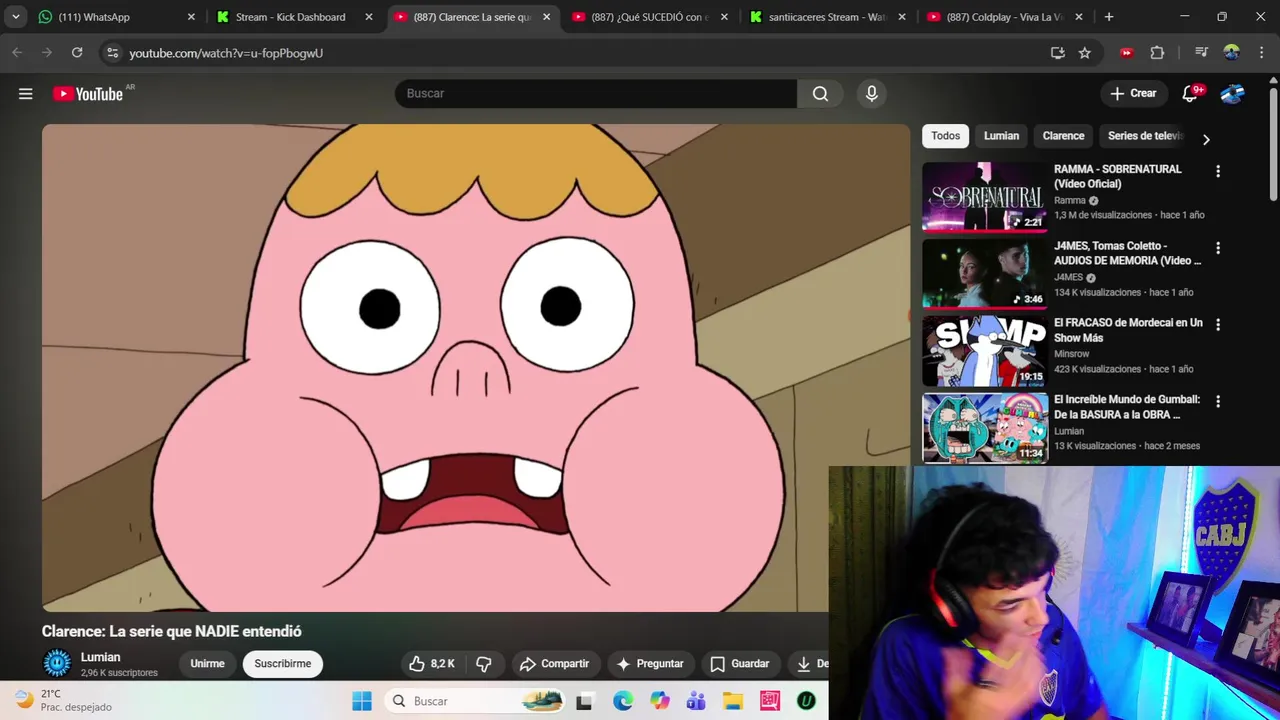Start voice search with the microphone icon

click(x=872, y=93)
